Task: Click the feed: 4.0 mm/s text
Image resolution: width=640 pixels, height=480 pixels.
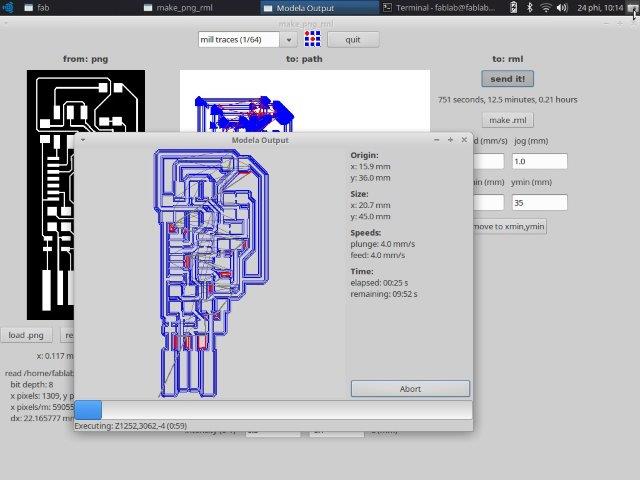Action: [x=378, y=255]
